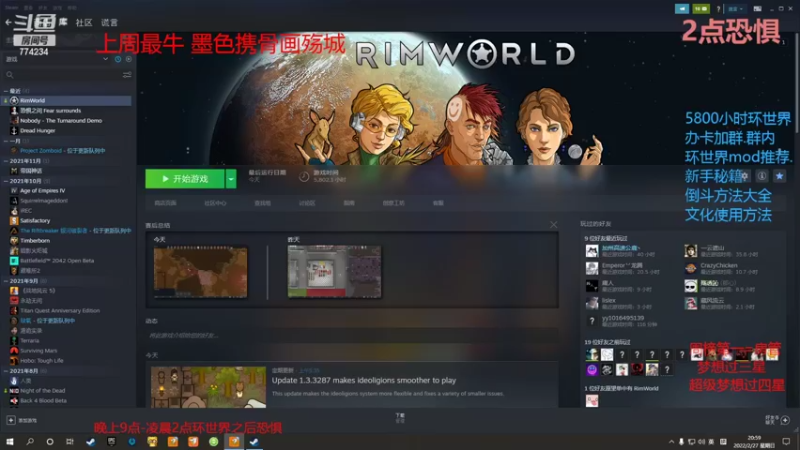Viewport: 800px width, 450px height.
Task: Select Hobo: Tough Life entry
Action: point(41,360)
